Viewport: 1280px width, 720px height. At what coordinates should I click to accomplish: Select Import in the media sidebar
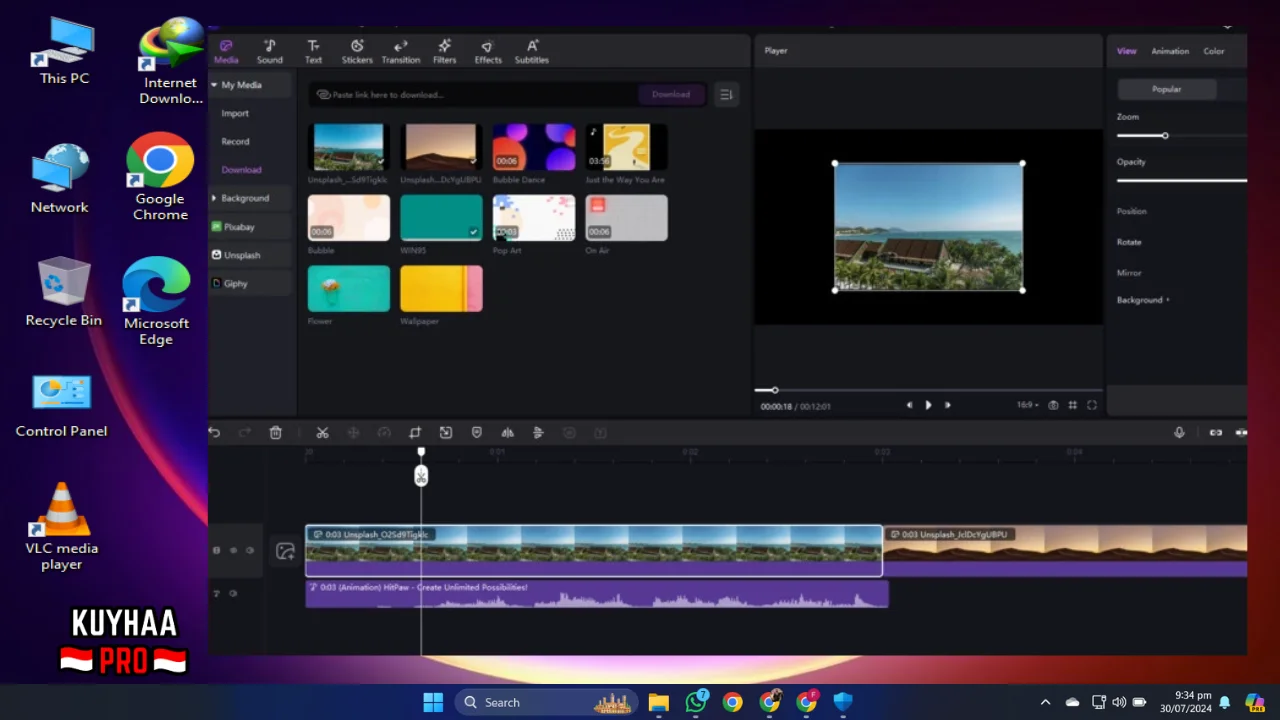(235, 113)
